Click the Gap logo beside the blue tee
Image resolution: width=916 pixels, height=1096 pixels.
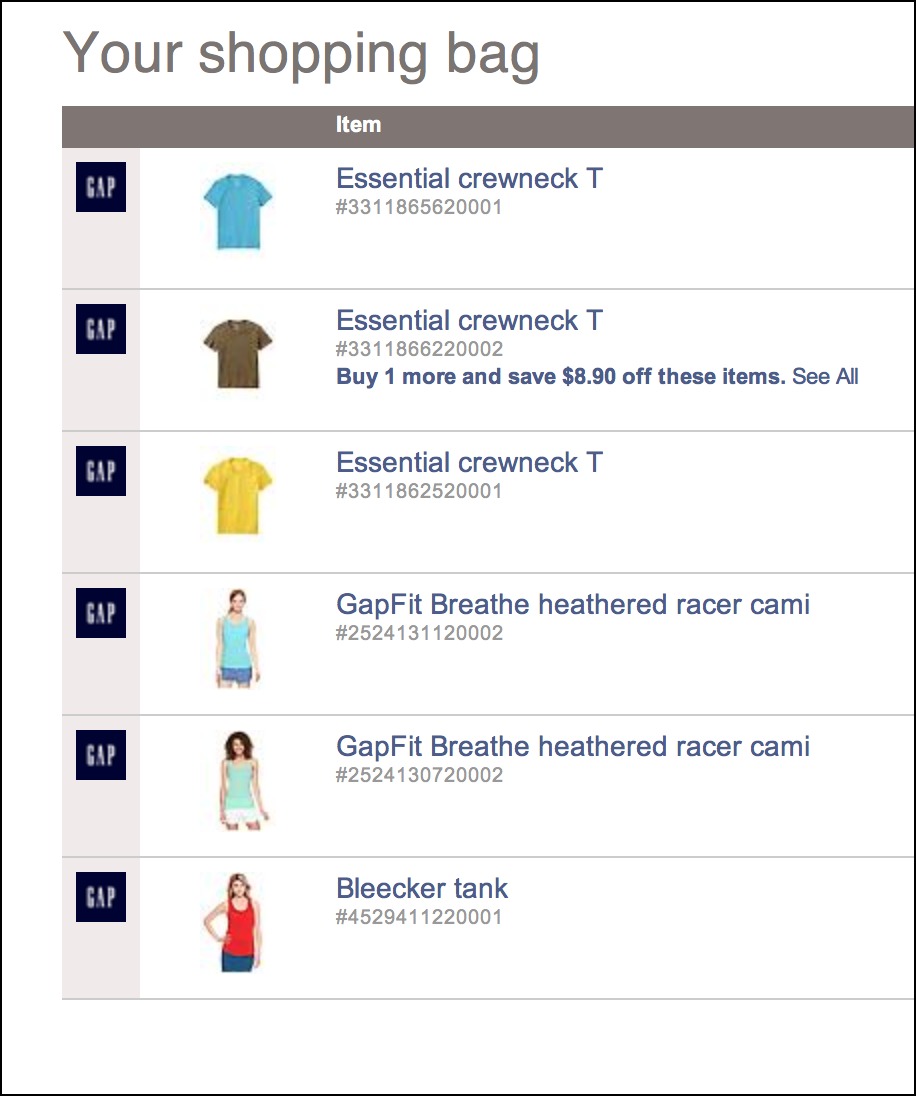click(101, 187)
